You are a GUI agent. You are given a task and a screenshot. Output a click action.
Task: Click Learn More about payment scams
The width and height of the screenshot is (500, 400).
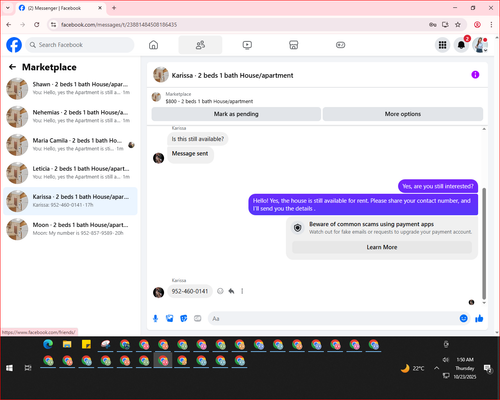point(382,247)
